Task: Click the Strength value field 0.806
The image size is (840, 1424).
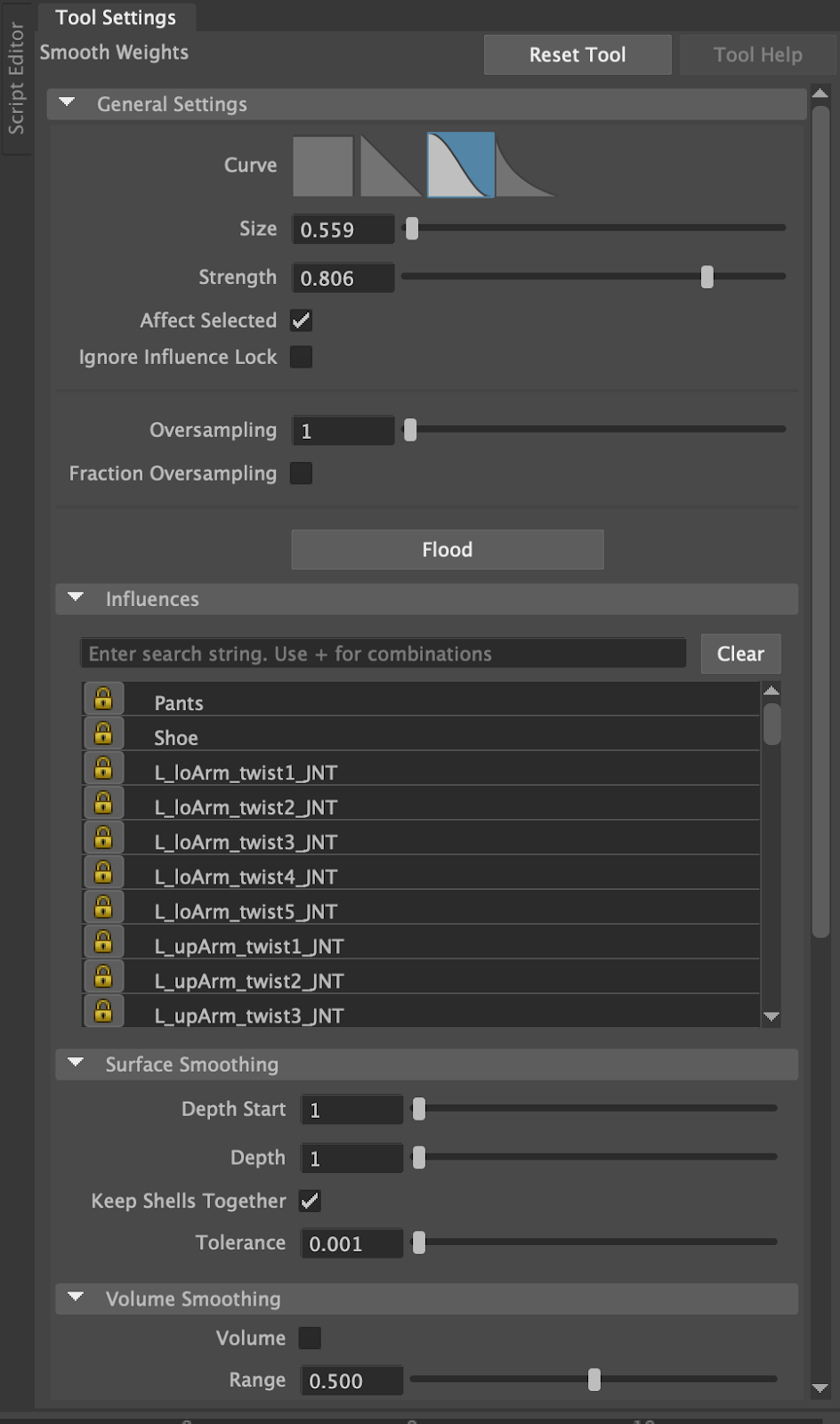Action: [343, 279]
